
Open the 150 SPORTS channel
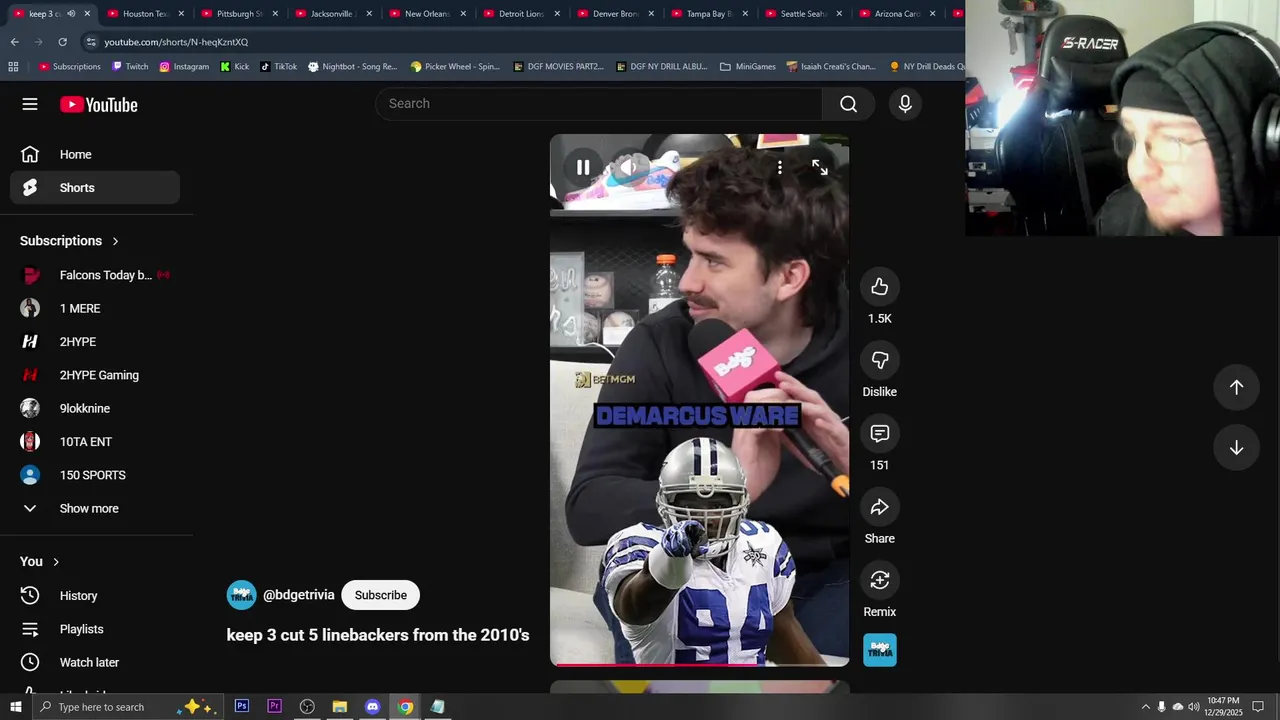click(95, 475)
